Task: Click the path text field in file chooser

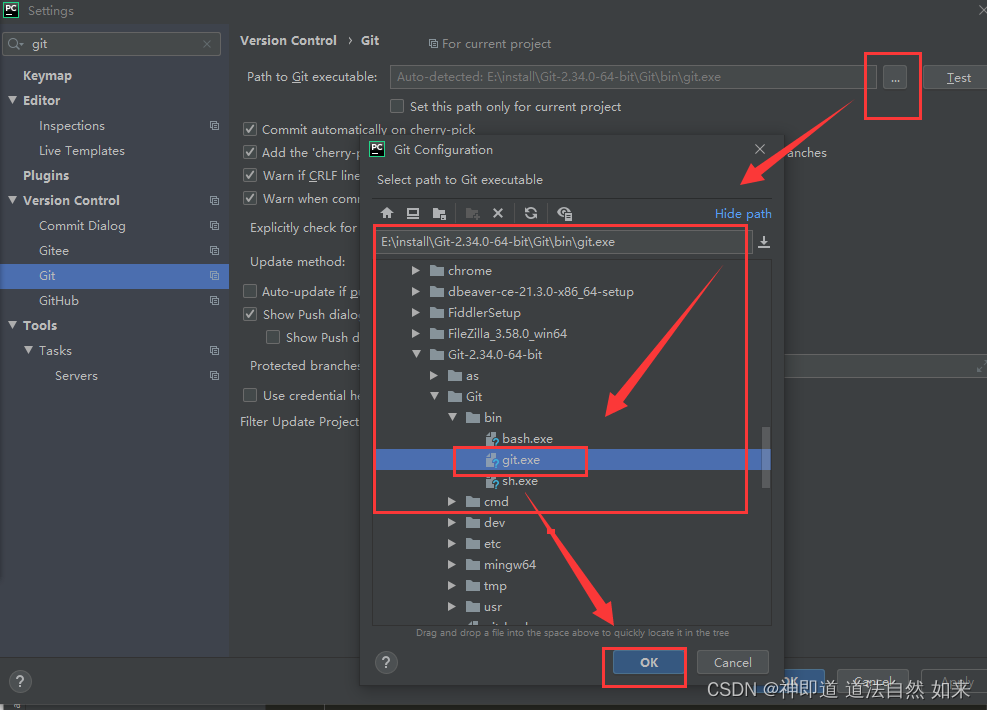Action: (564, 242)
